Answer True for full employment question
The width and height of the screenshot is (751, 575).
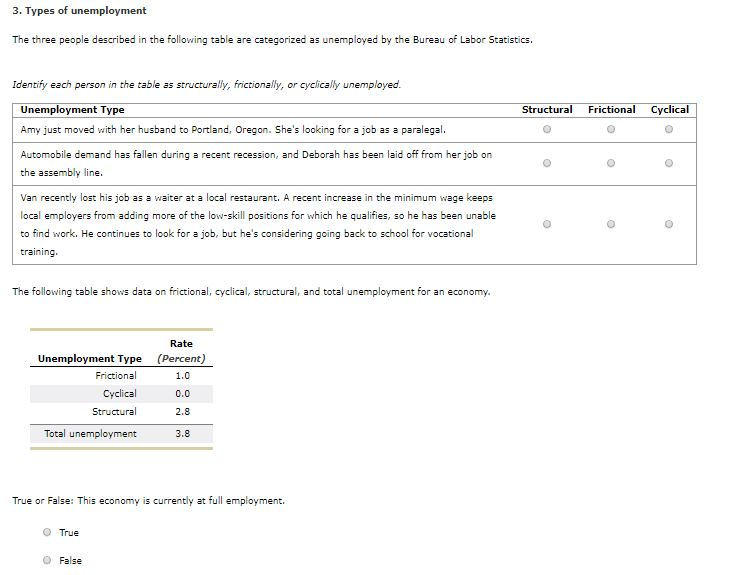(47, 532)
